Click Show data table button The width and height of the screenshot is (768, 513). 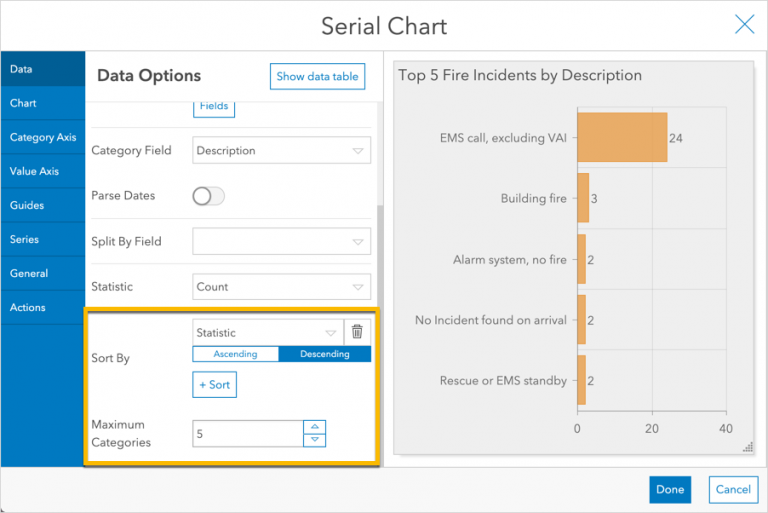318,76
